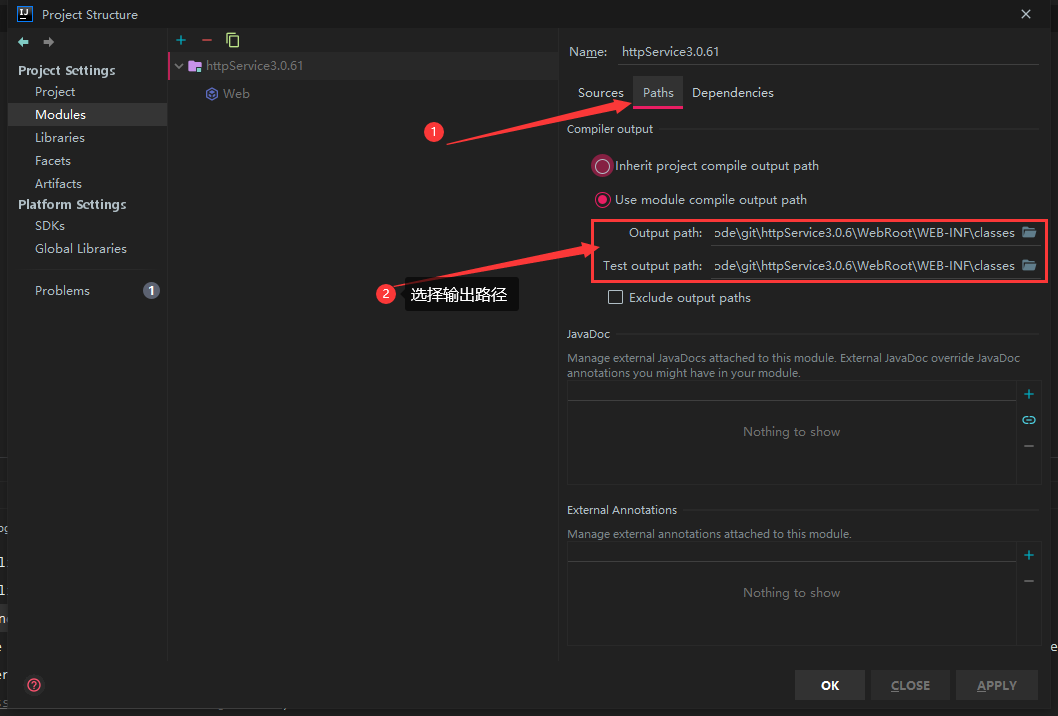Apply the module changes
This screenshot has width=1058, height=716.
tap(996, 685)
